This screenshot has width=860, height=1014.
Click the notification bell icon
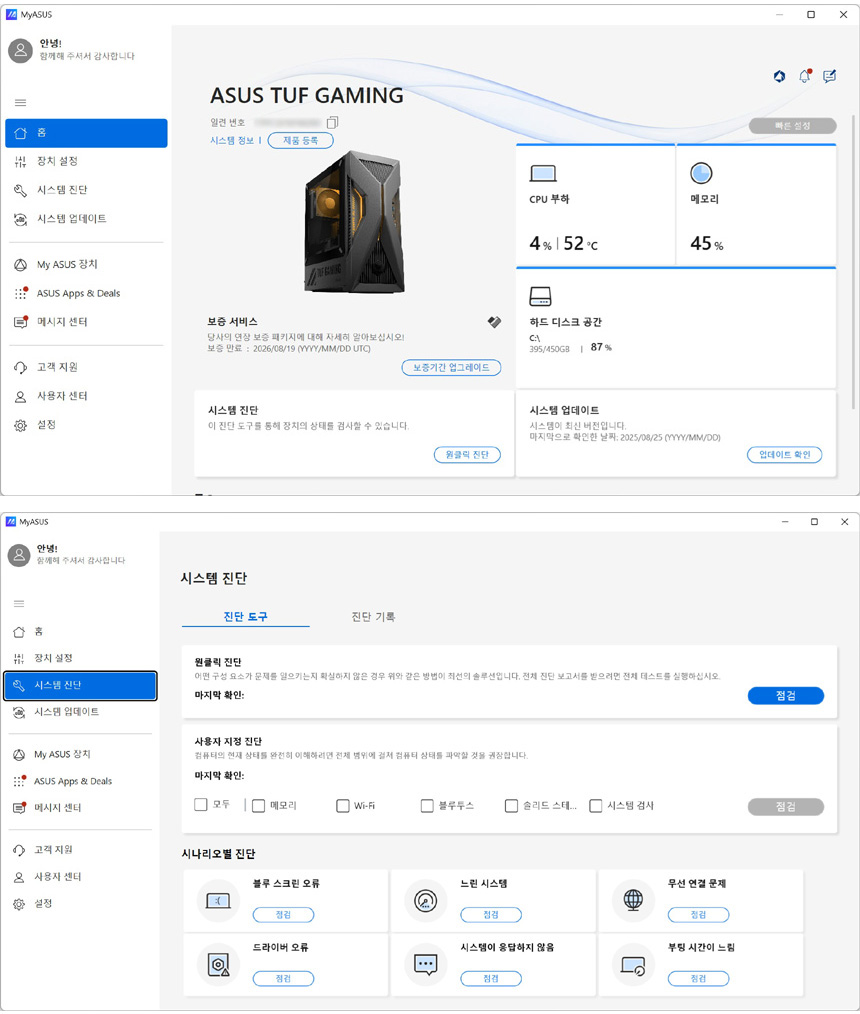[804, 76]
